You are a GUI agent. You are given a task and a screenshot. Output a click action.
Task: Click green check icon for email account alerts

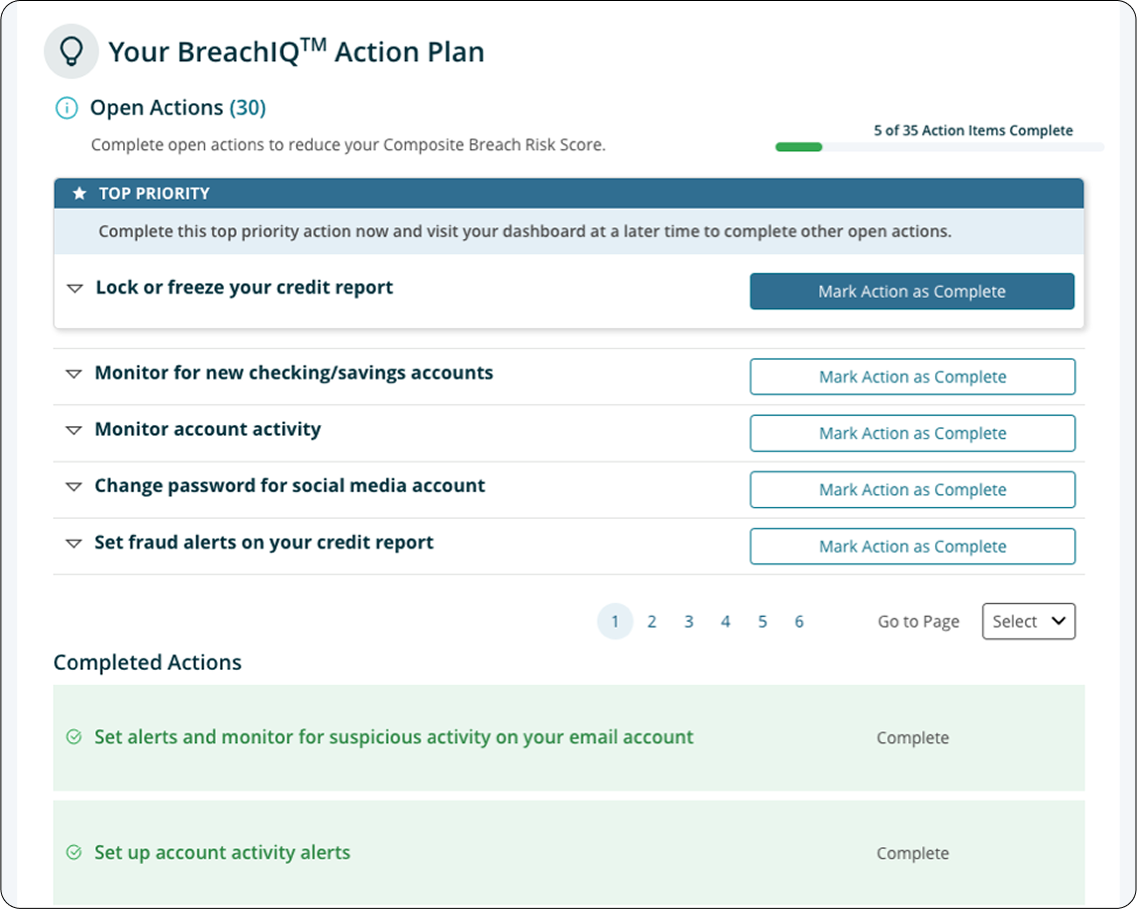tap(74, 737)
